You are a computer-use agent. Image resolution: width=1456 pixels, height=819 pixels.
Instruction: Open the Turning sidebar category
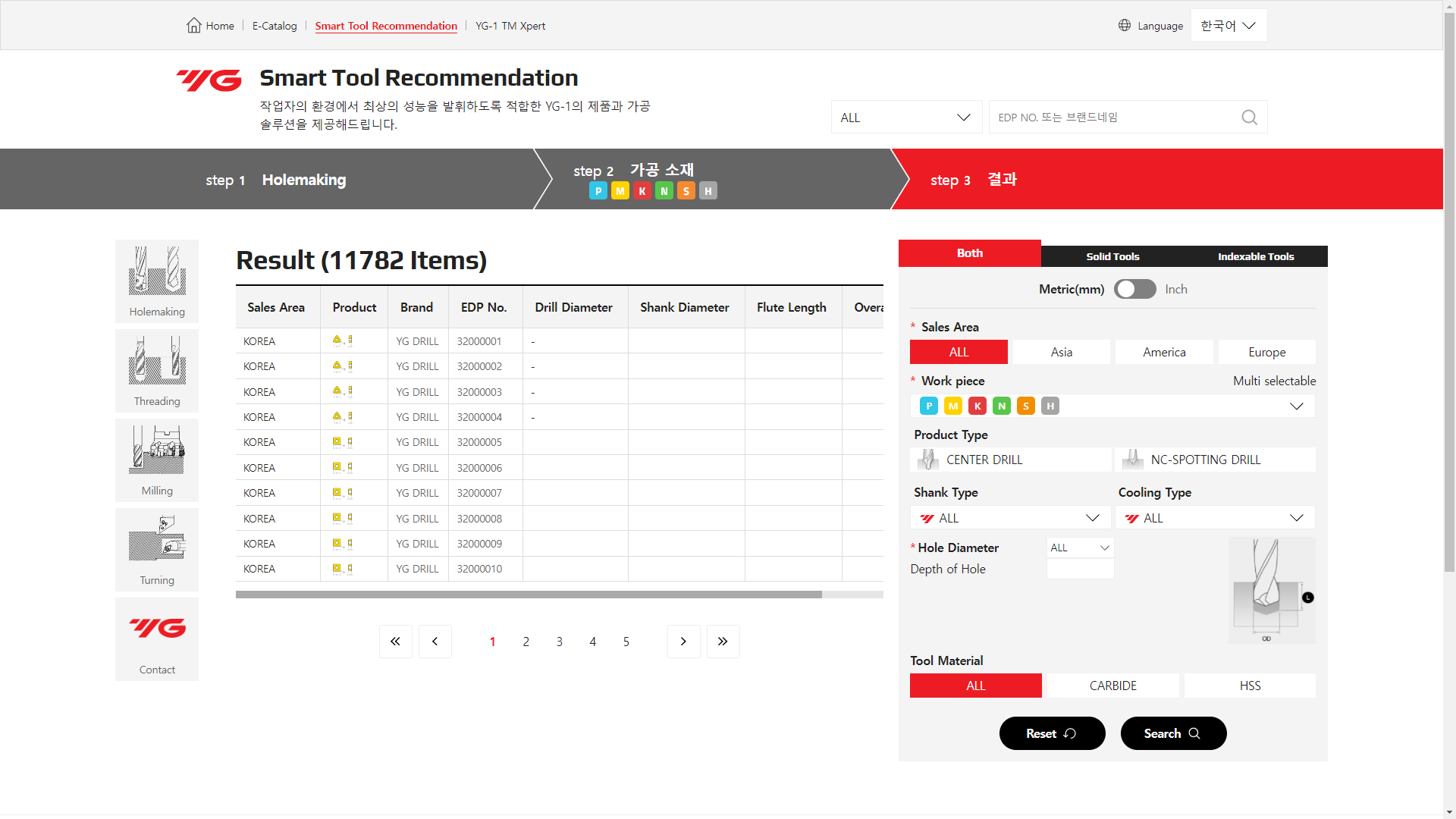157,550
